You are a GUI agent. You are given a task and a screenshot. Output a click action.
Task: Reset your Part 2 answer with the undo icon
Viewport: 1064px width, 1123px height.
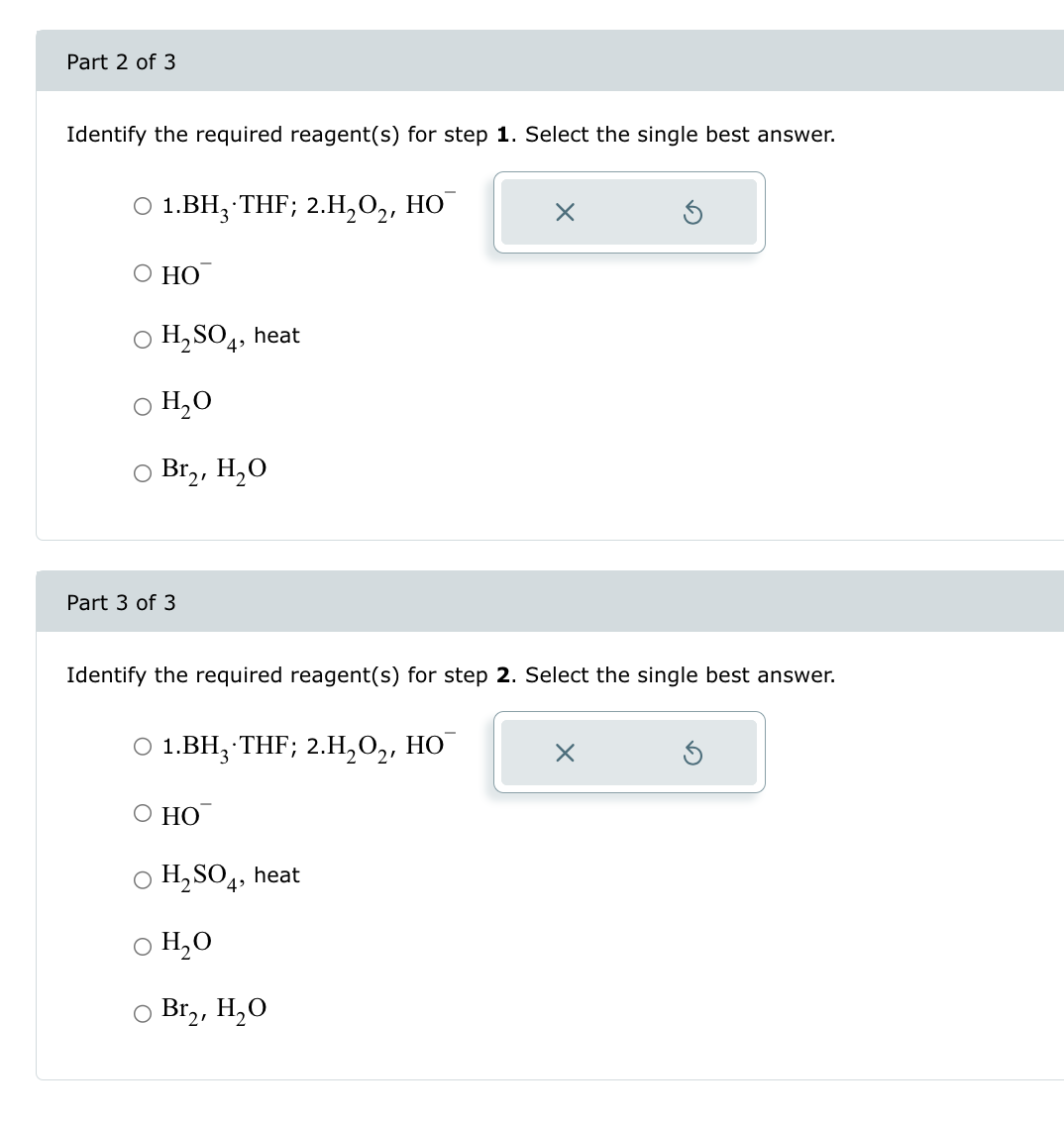694,212
